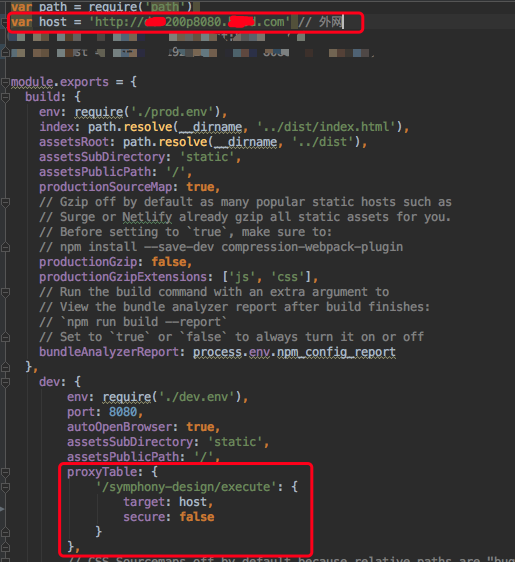The height and width of the screenshot is (562, 515).
Task: Click './dev.env' string in the dev env
Action: [196, 397]
